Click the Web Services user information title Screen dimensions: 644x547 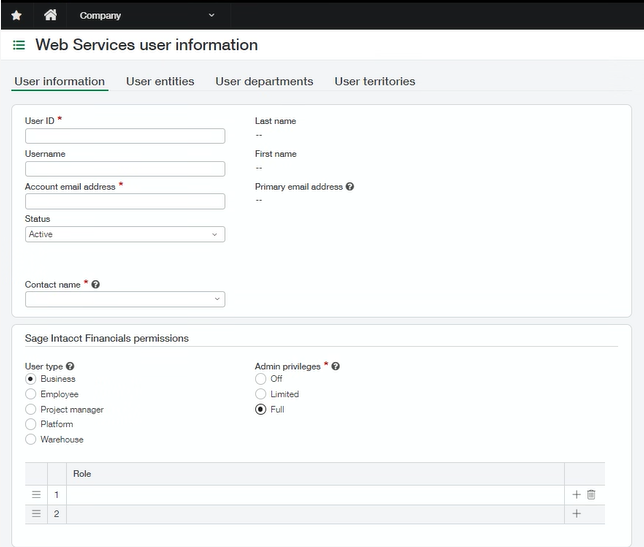[147, 45]
